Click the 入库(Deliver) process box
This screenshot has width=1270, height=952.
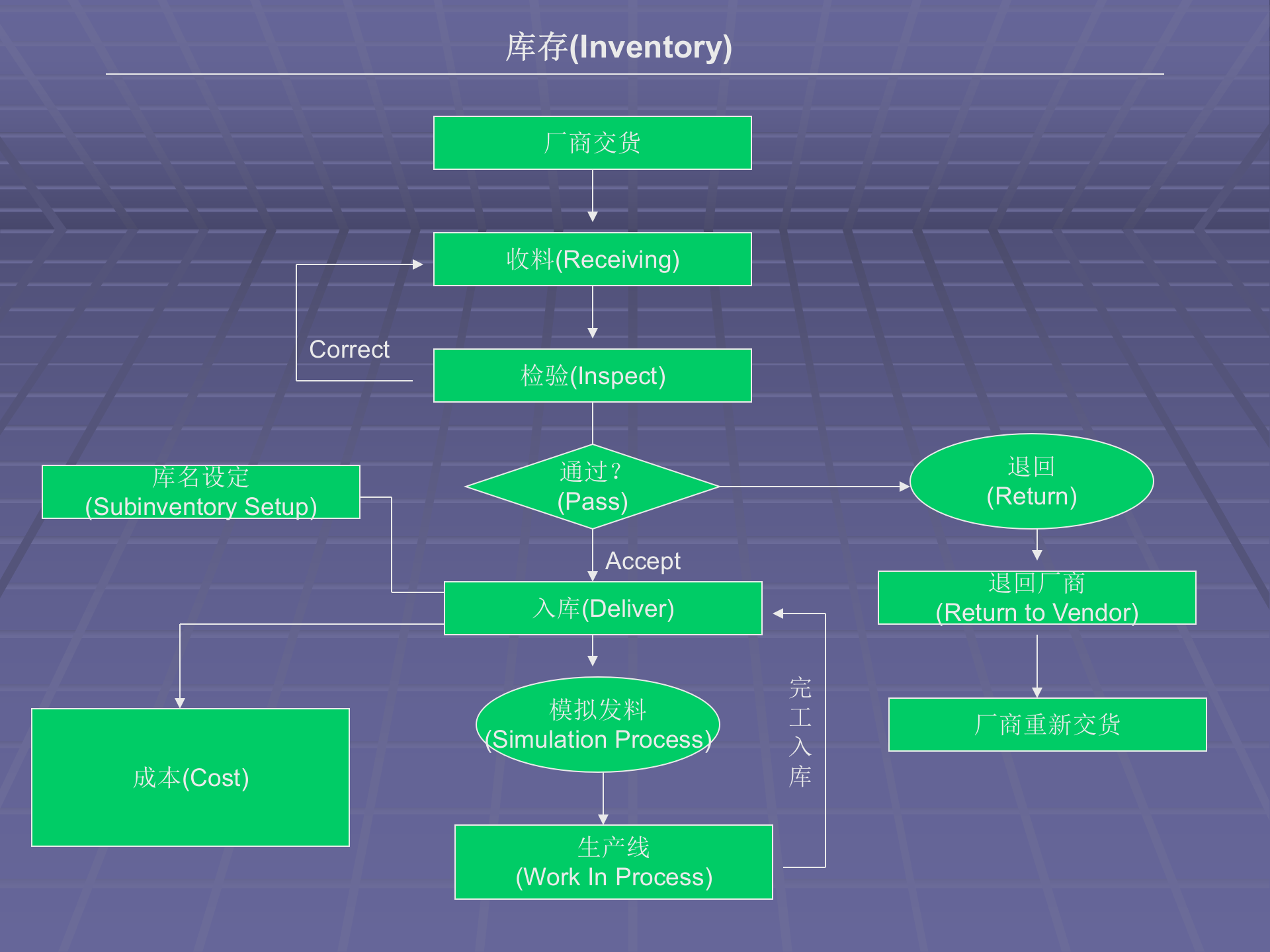pos(603,608)
